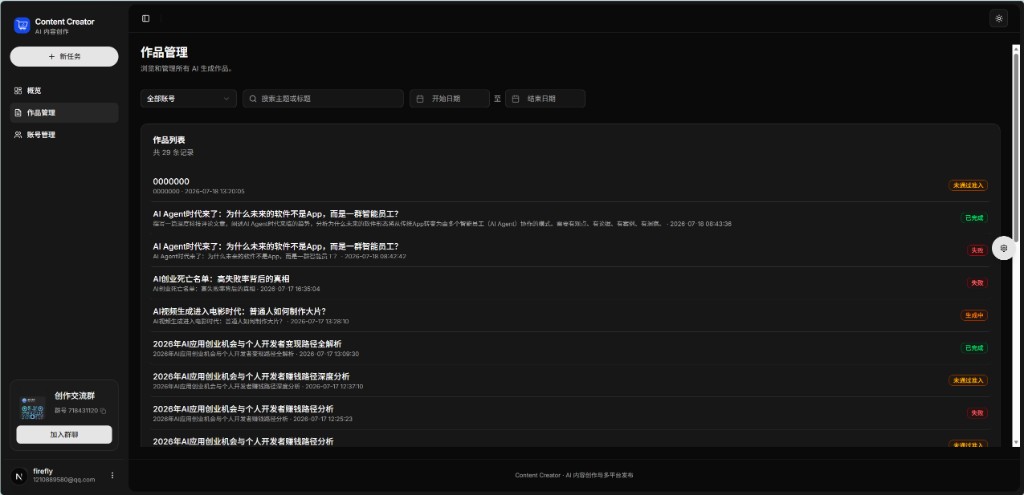
Task: Click 未通过准入 badge on 赚钱路径深度分析 row
Action: pyautogui.click(x=968, y=381)
